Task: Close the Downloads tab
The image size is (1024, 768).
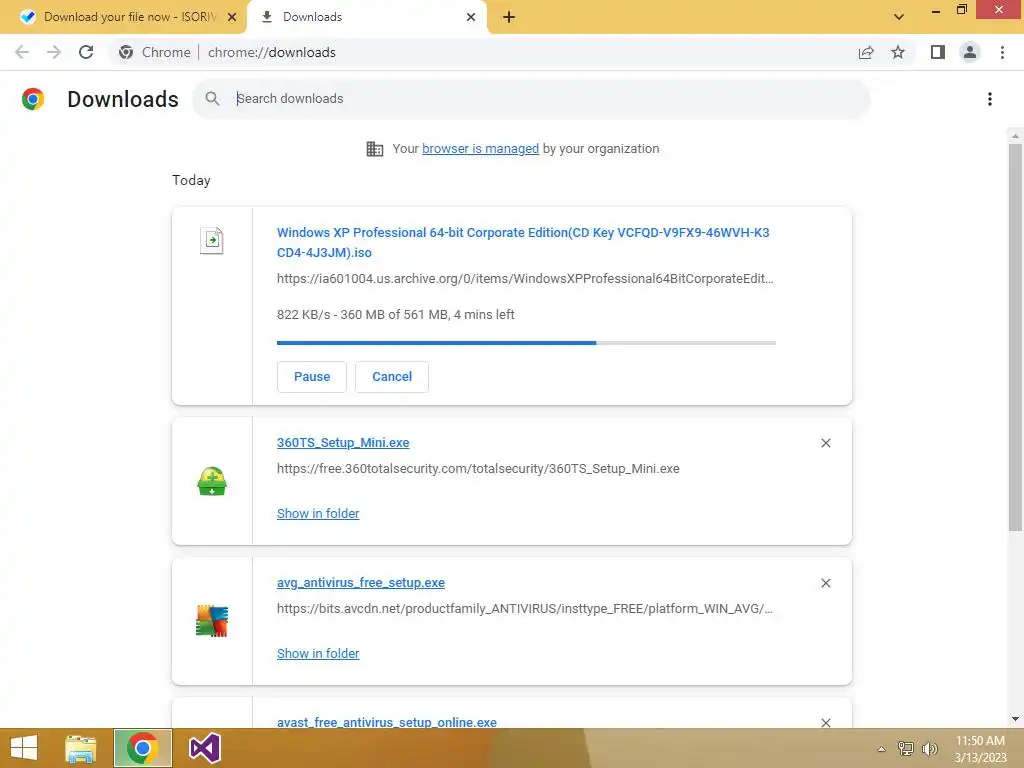Action: (x=471, y=17)
